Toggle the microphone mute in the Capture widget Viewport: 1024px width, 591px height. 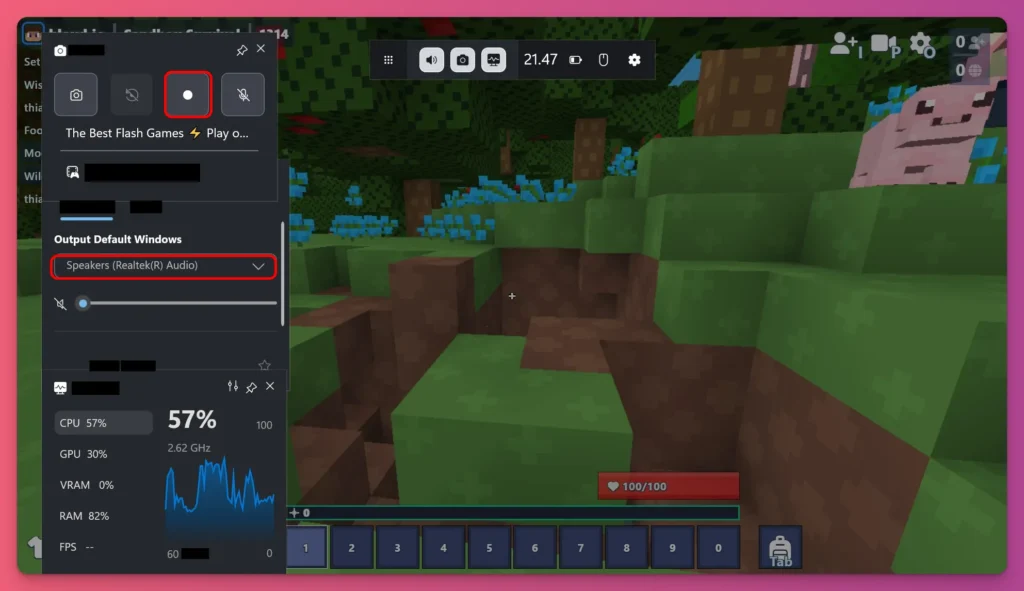coord(241,95)
